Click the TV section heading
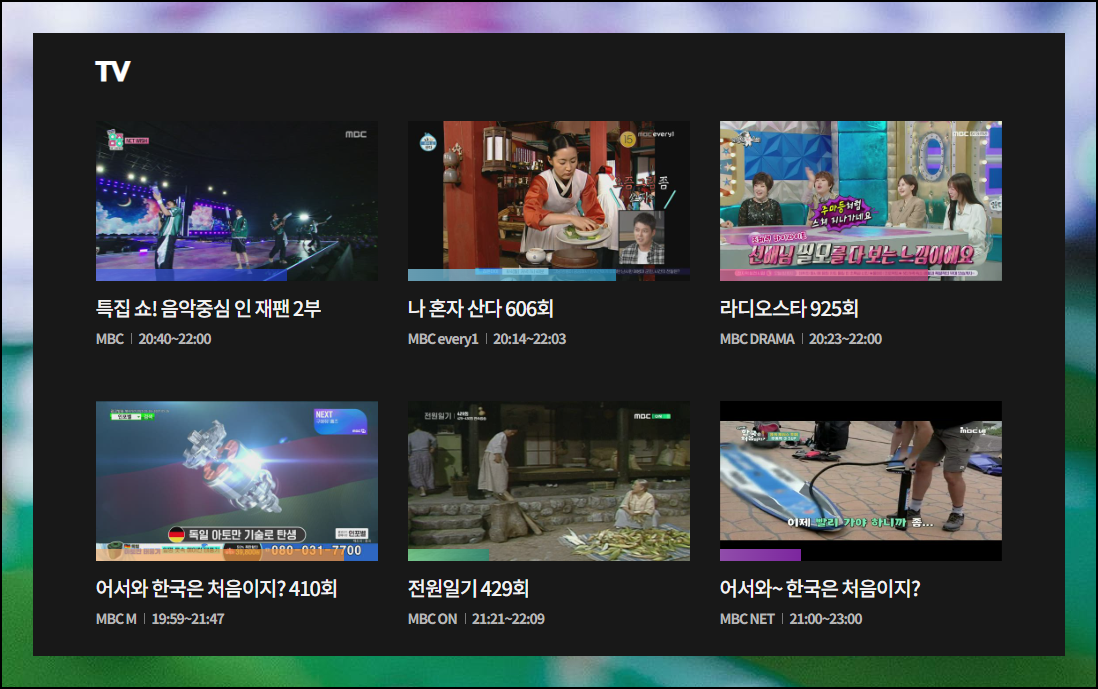Image resolution: width=1098 pixels, height=689 pixels. tap(113, 71)
